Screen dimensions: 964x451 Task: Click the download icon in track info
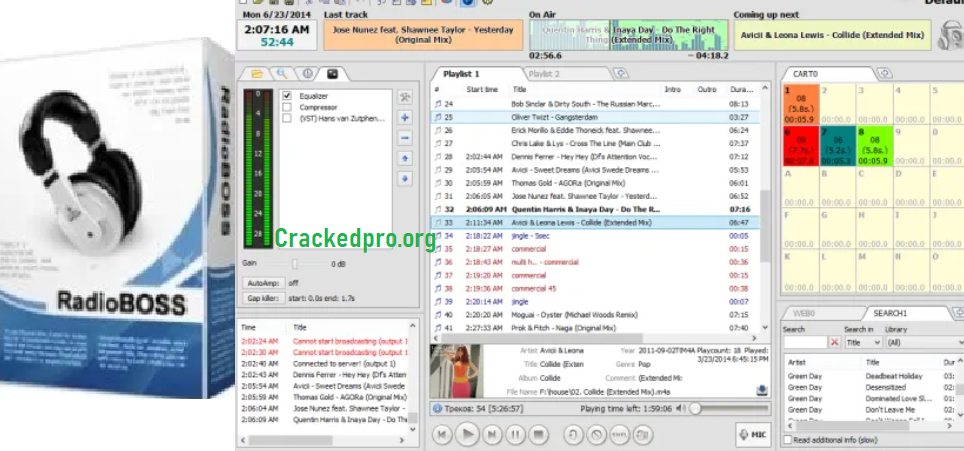pyautogui.click(x=762, y=390)
